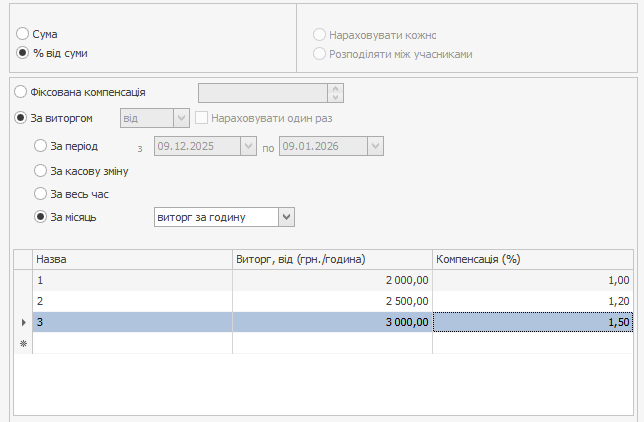
Task: Click the 'Назва' column header
Action: [131, 259]
